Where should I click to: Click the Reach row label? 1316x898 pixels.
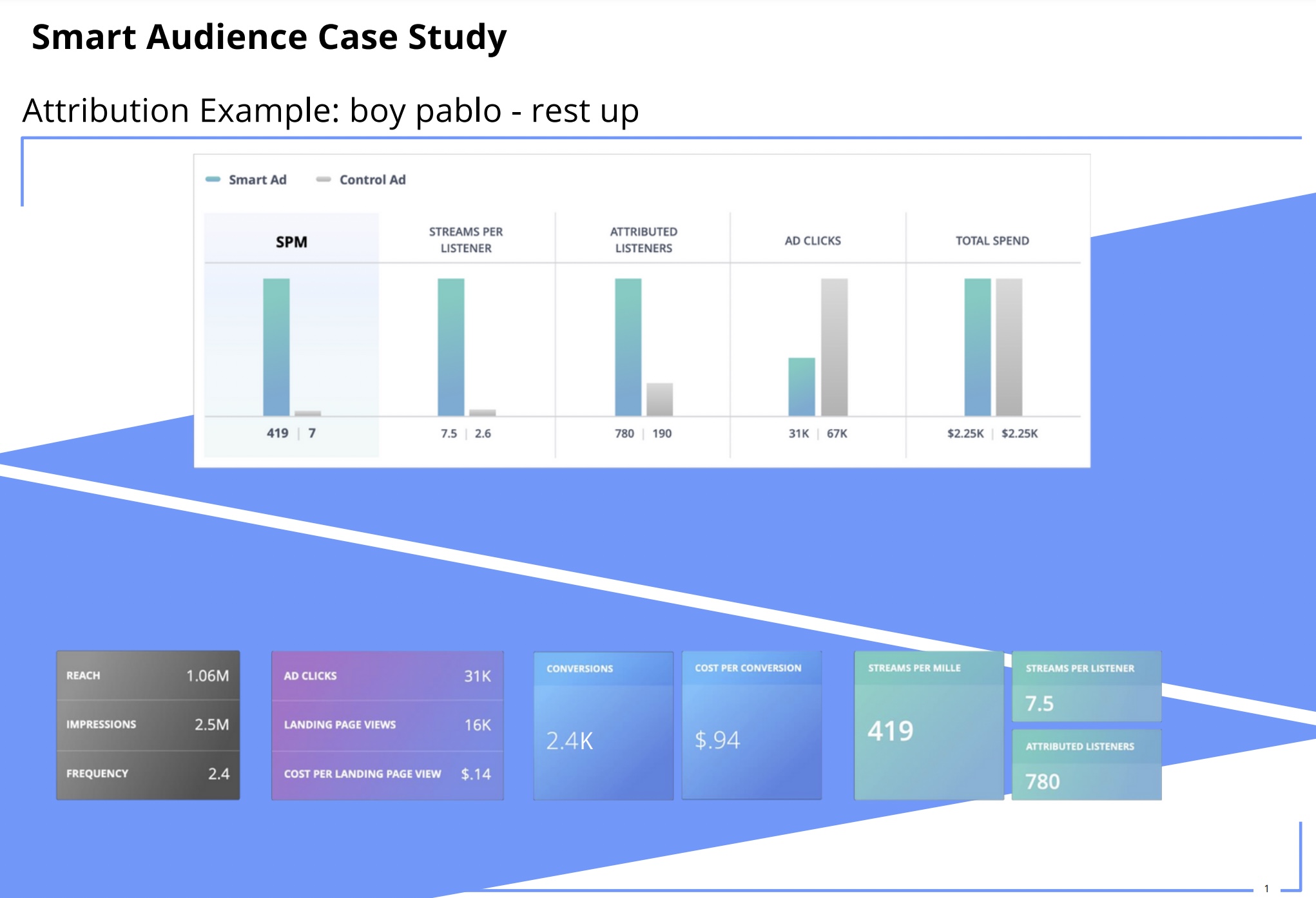83,675
